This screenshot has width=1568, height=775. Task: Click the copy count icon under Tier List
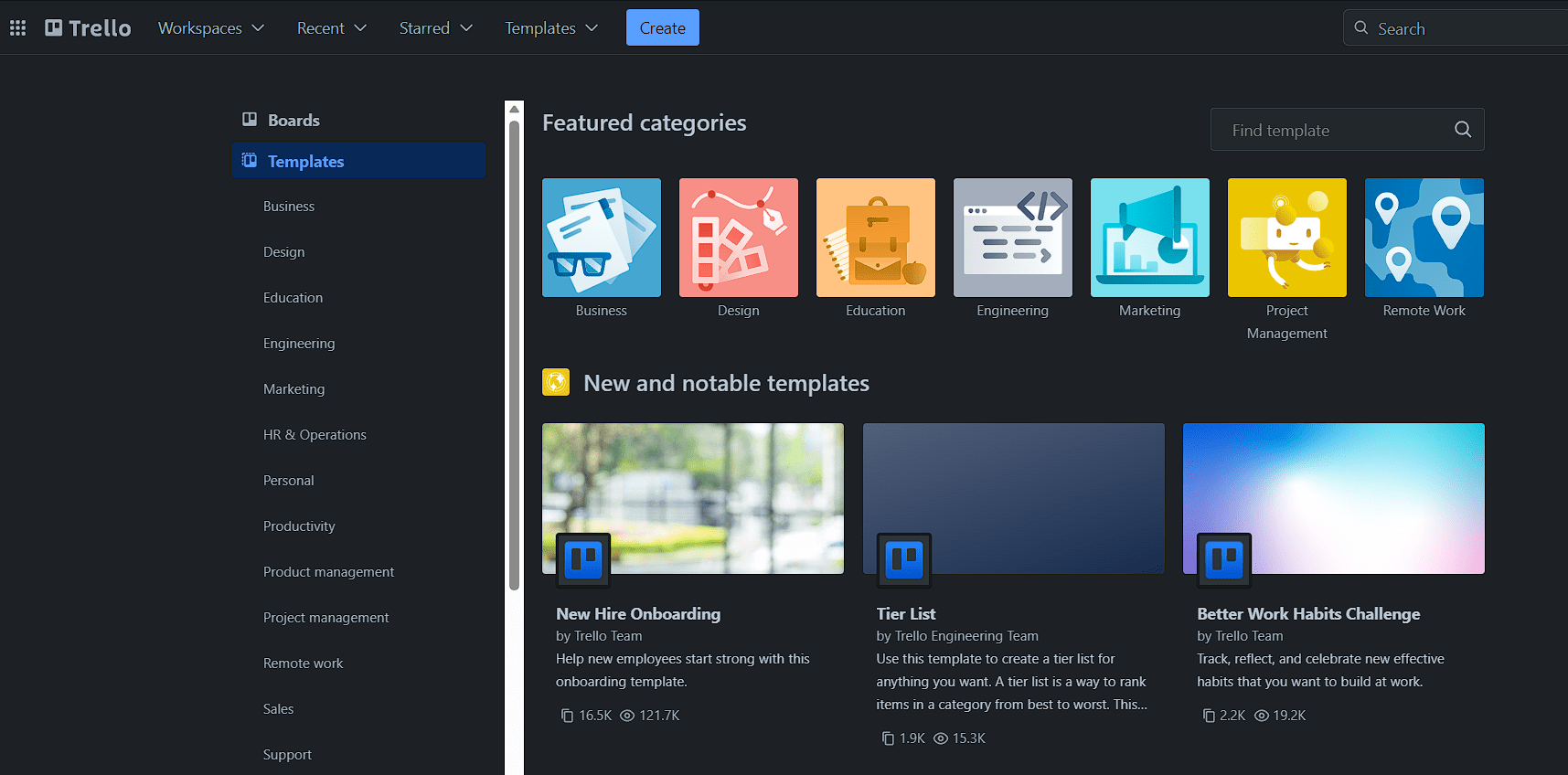click(x=888, y=738)
